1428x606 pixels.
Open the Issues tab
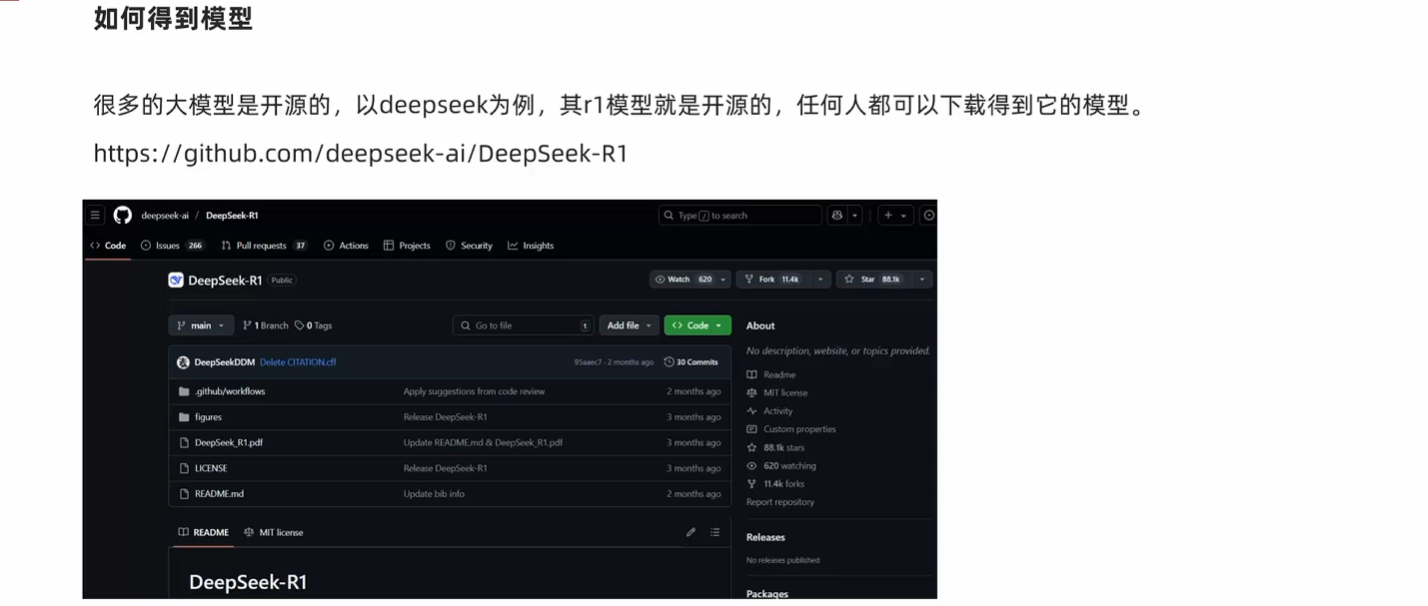(173, 245)
